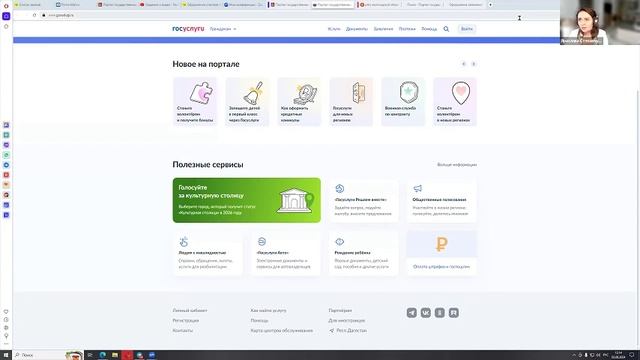Click Как найти услугу footer link

click(268, 311)
